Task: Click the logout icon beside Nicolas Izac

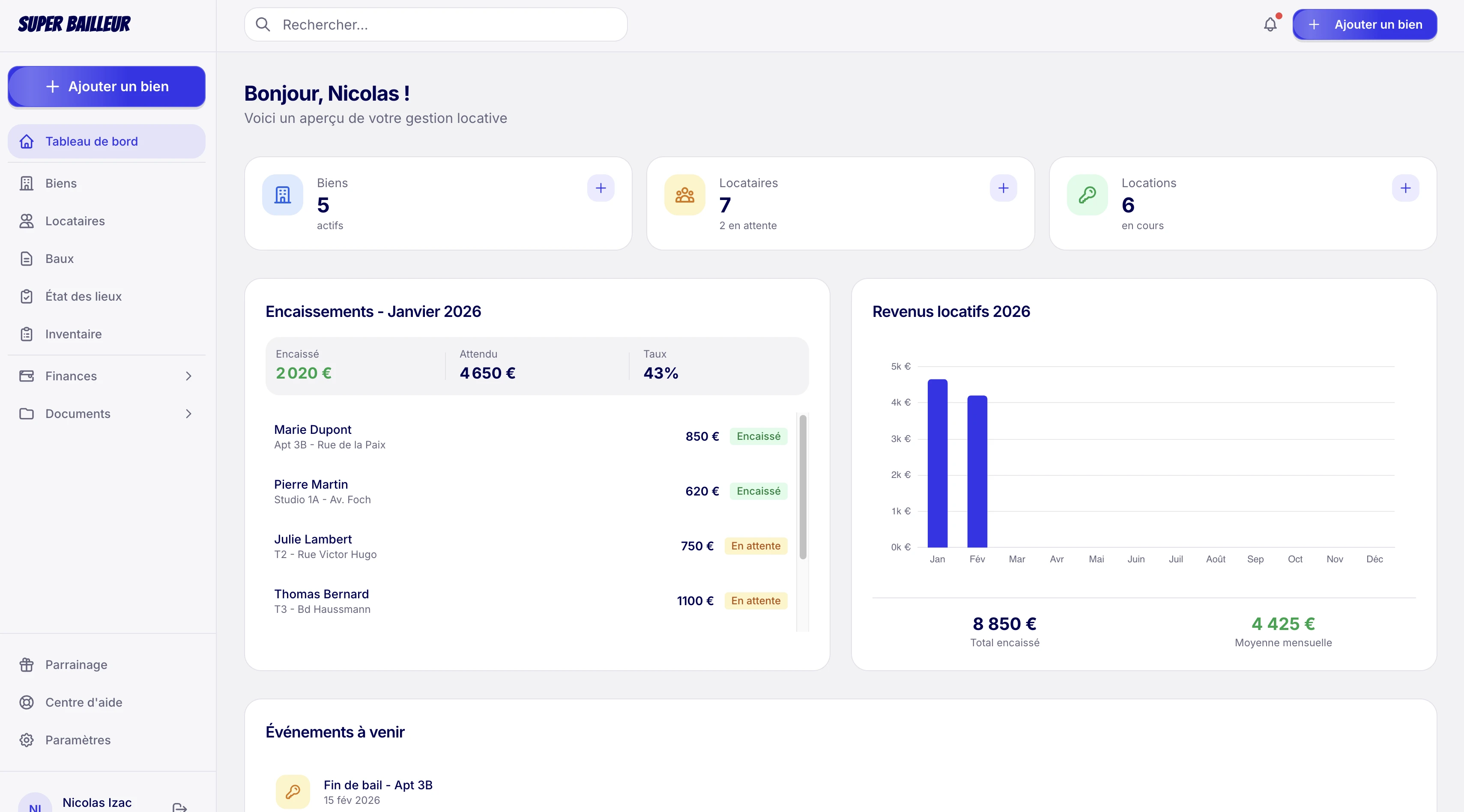Action: [x=179, y=806]
